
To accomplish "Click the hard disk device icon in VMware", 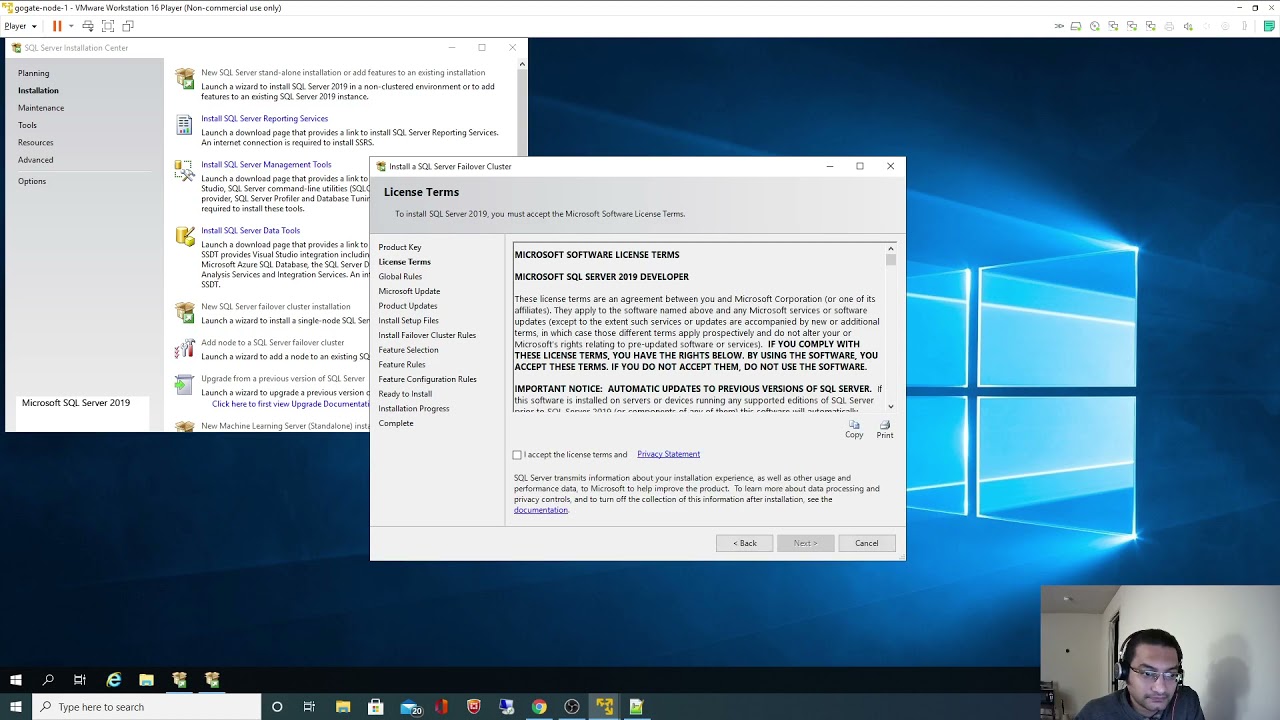I will (x=1076, y=26).
